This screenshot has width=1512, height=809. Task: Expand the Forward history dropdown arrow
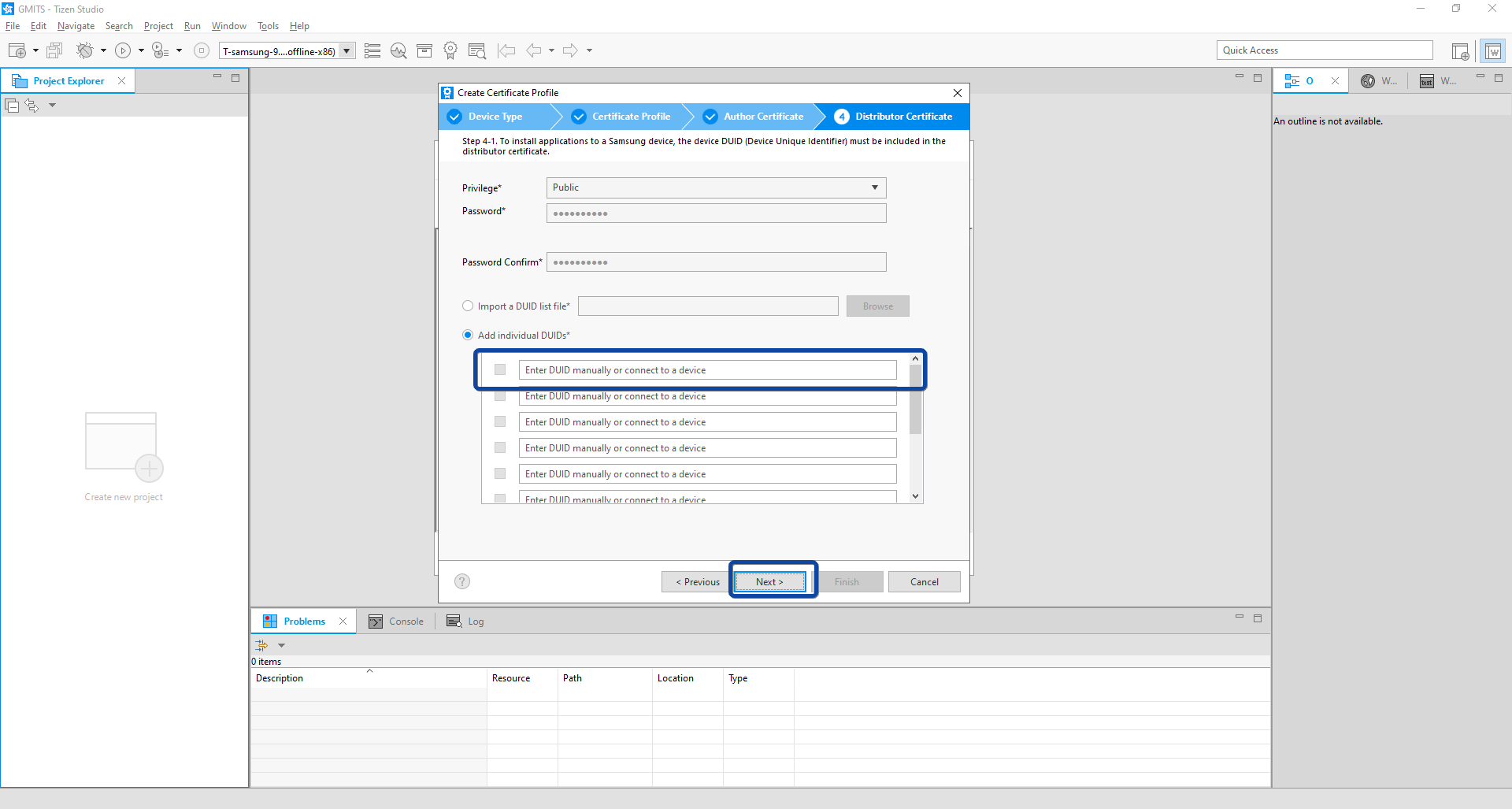[x=589, y=50]
